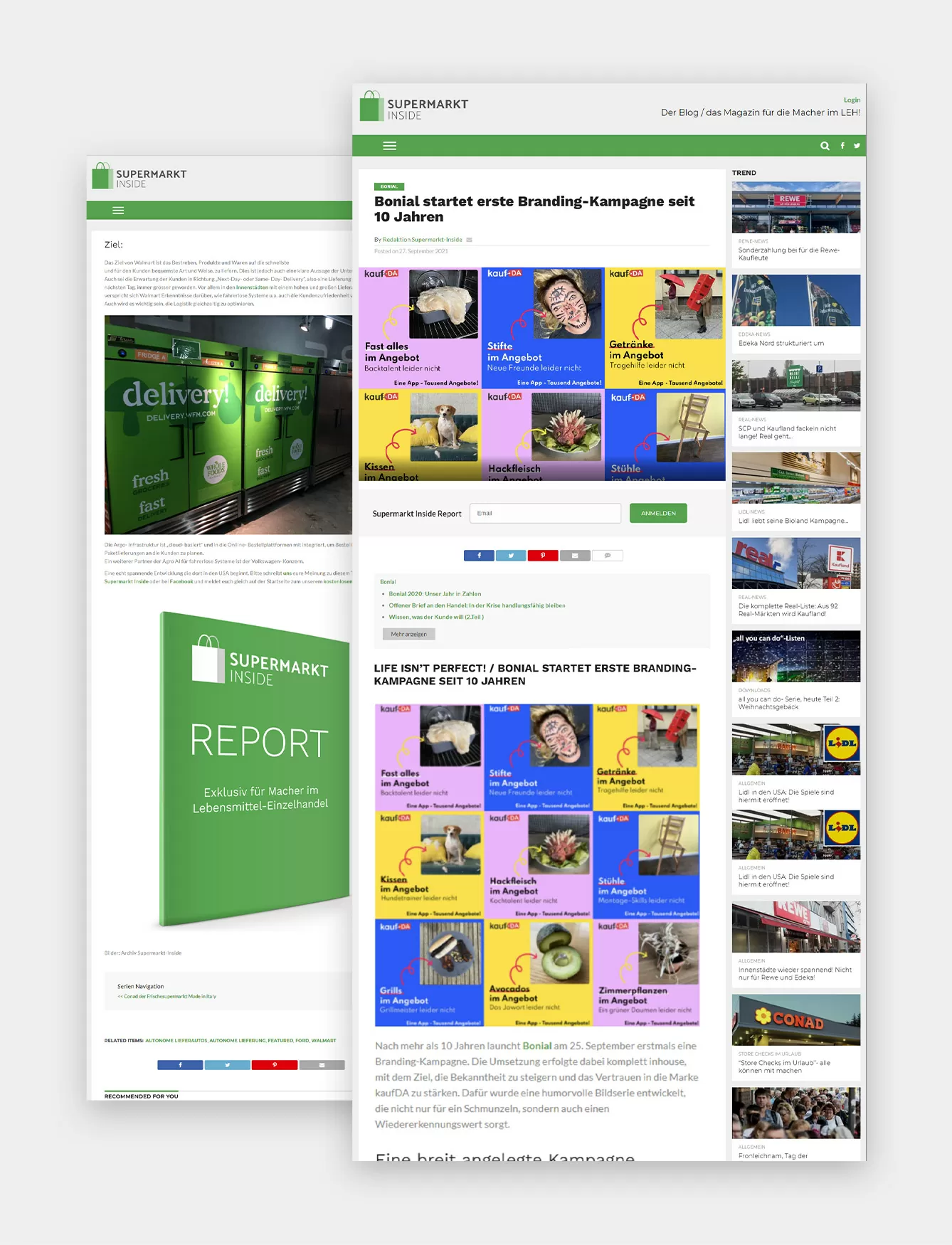This screenshot has width=952, height=1245.
Task: Click the real/Kaufland sign thumbnail
Action: [x=796, y=563]
